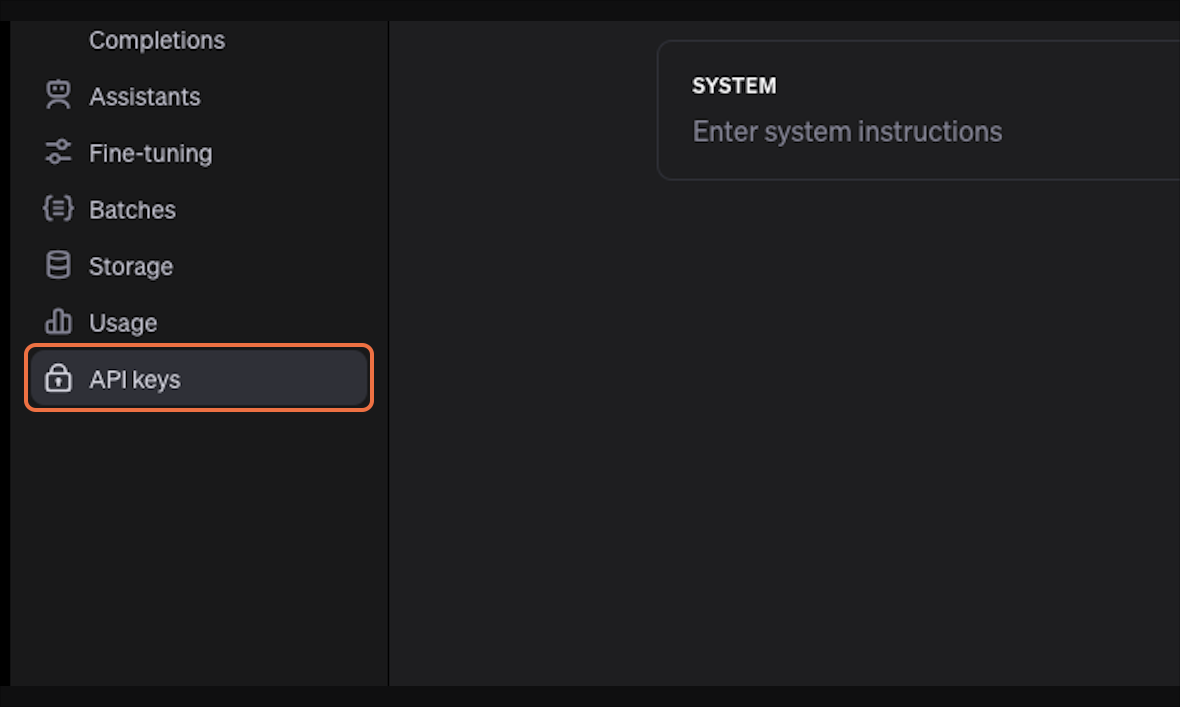Switch to the Fine-tuning section

[x=150, y=152]
